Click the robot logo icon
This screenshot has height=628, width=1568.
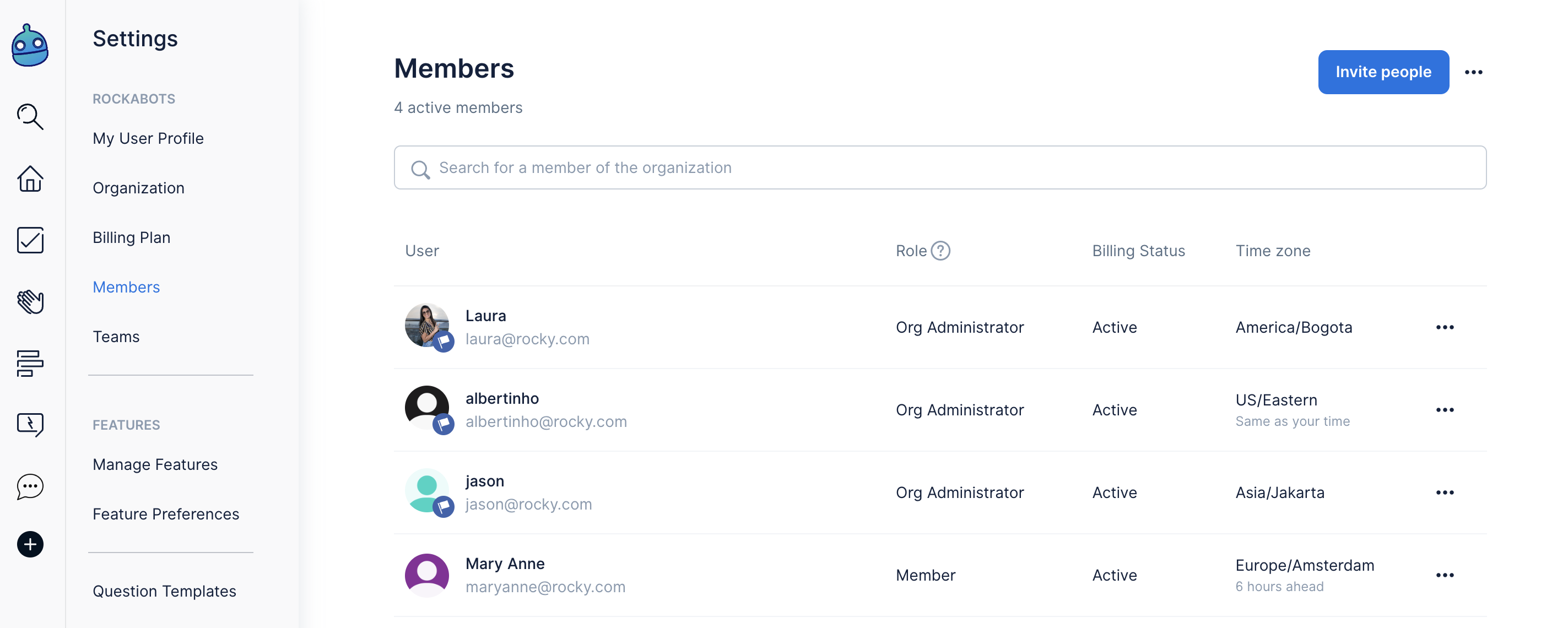tap(30, 46)
